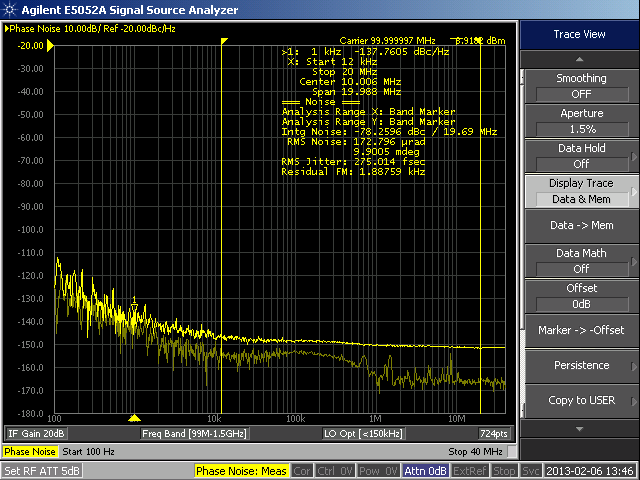Click the Attn 0dB status indicator

(x=428, y=471)
